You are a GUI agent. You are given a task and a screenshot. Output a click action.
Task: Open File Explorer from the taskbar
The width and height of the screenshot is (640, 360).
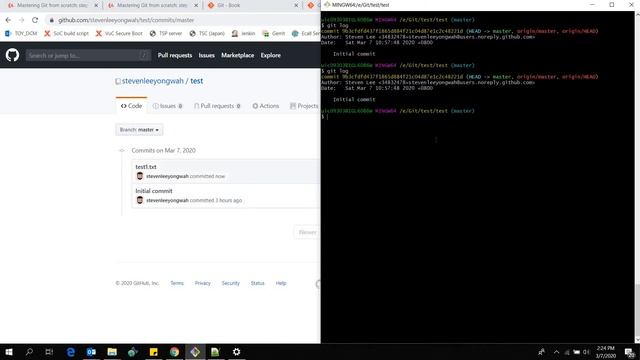pos(112,352)
